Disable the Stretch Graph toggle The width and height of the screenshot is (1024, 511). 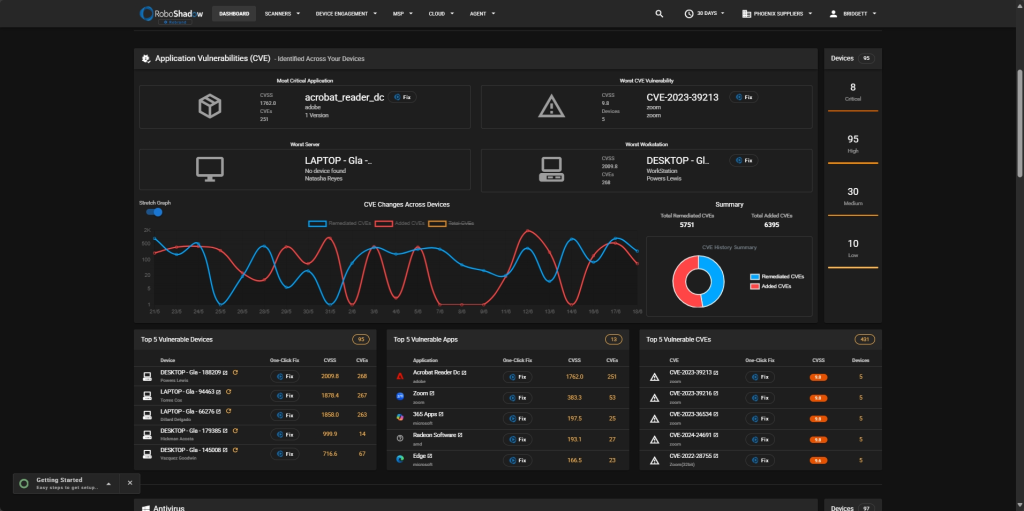(x=154, y=212)
